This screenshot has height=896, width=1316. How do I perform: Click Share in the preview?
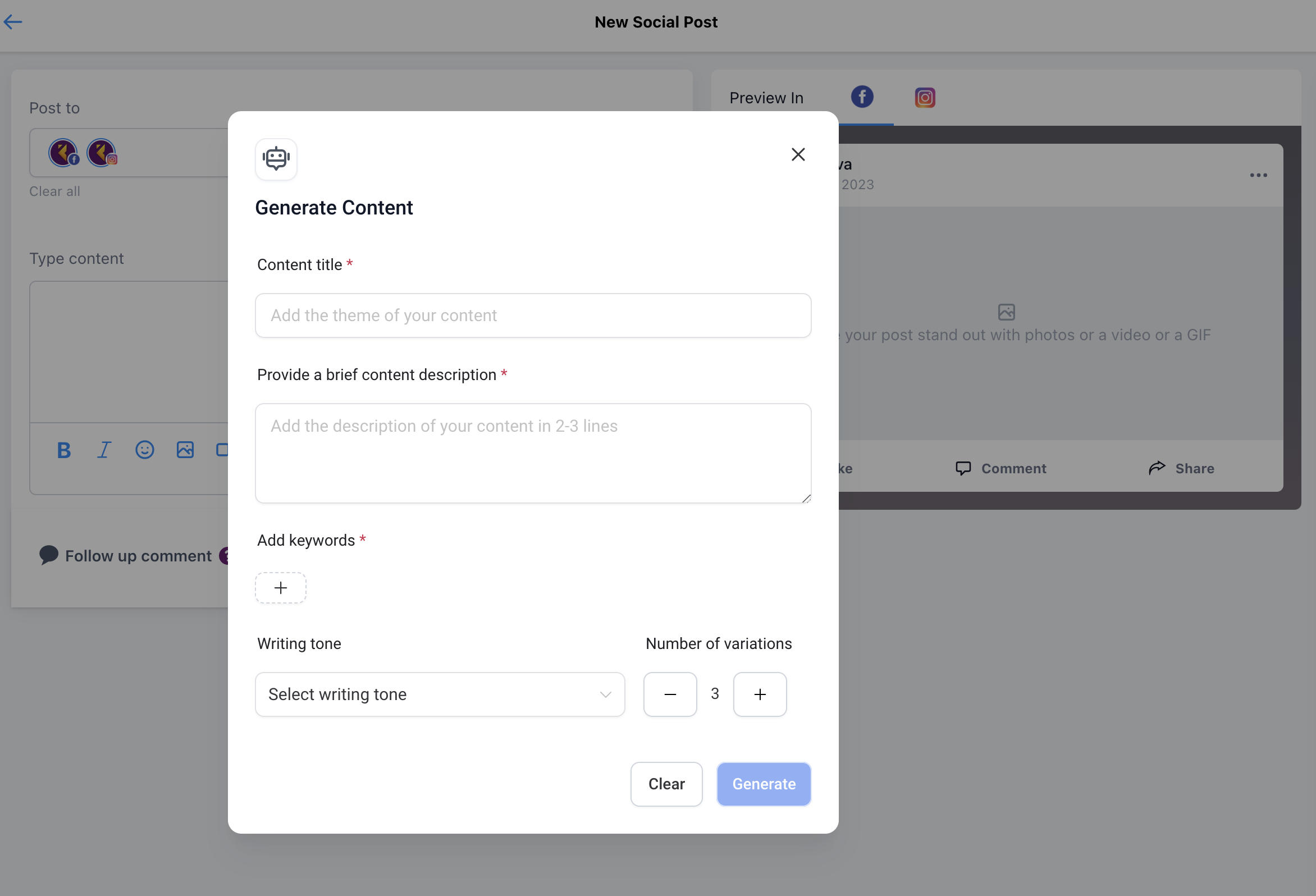[1181, 468]
